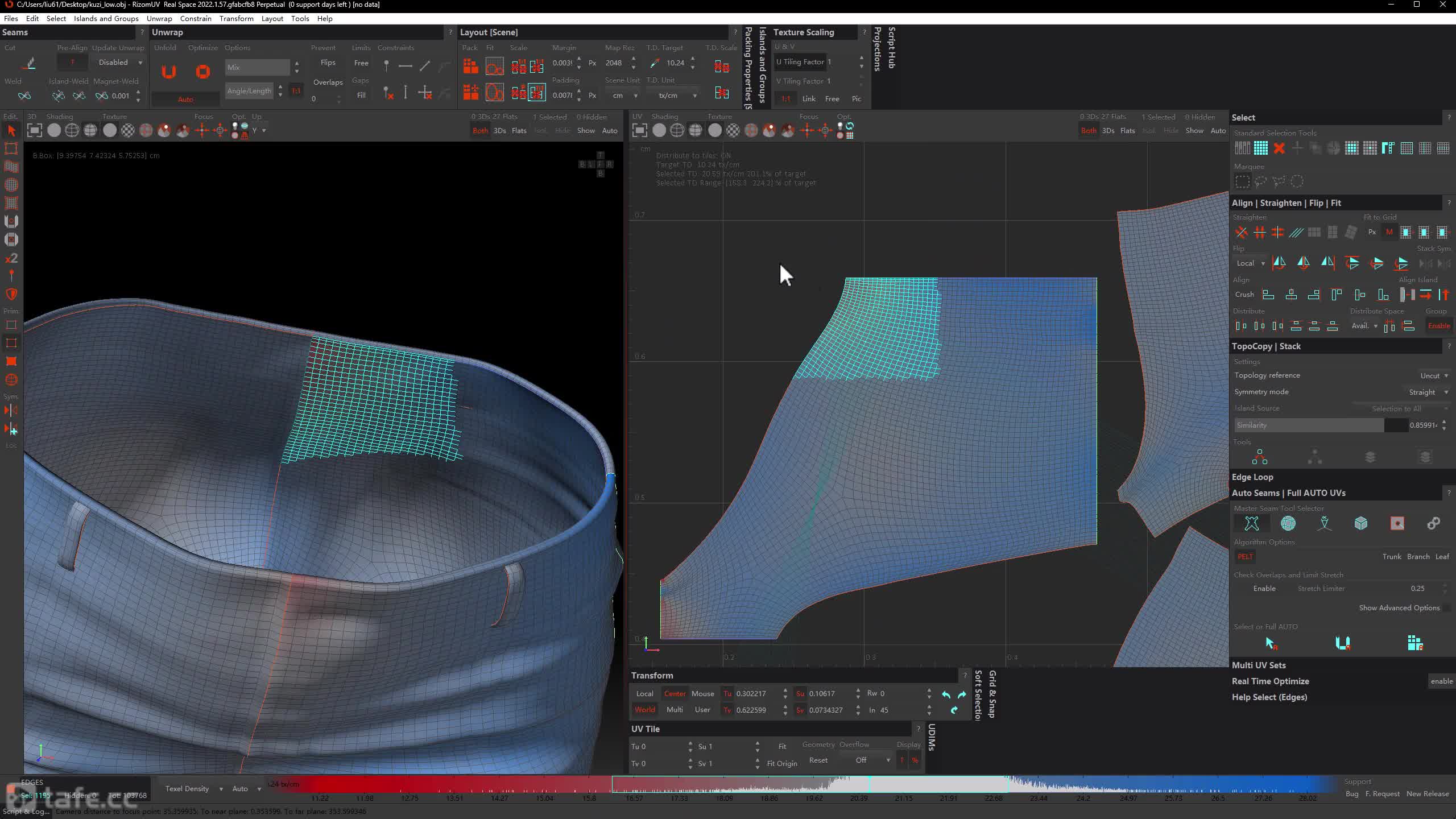The image size is (1456, 819).
Task: Open the Files menu
Action: (x=11, y=18)
